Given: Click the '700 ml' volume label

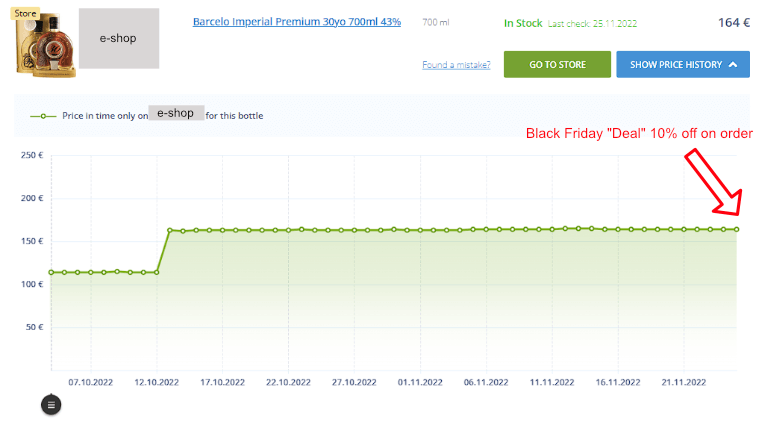Looking at the screenshot, I should click(436, 22).
